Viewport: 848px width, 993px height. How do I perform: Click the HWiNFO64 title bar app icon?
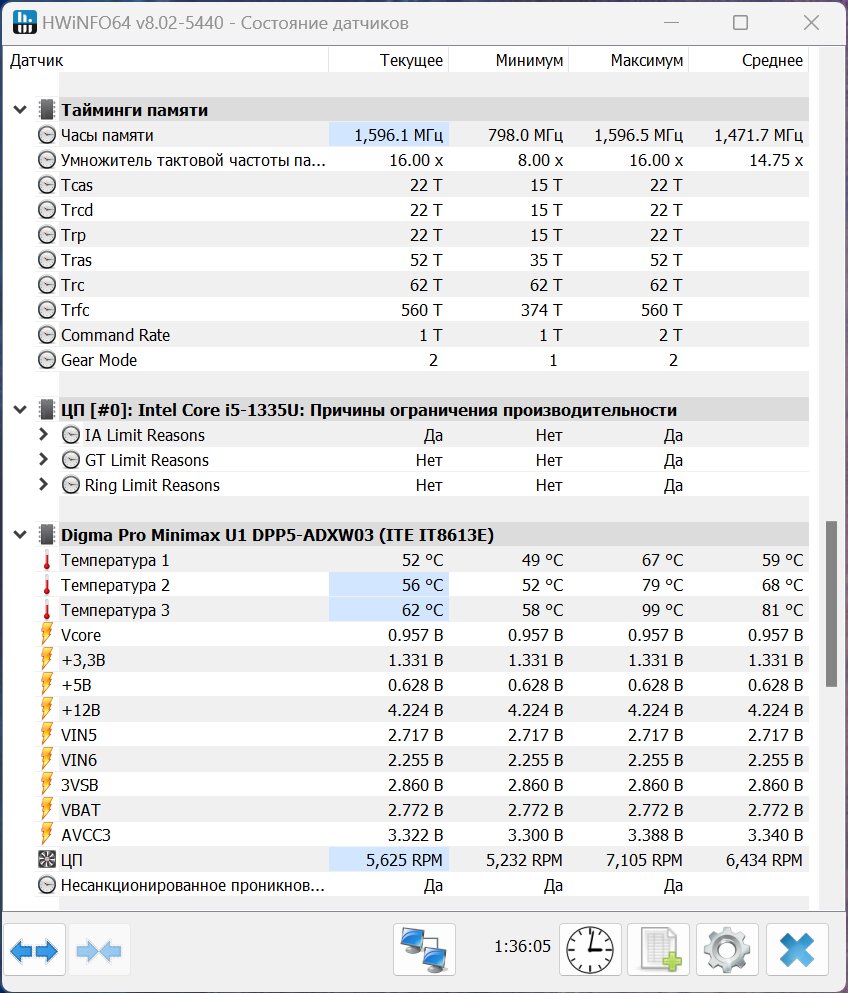click(x=24, y=22)
